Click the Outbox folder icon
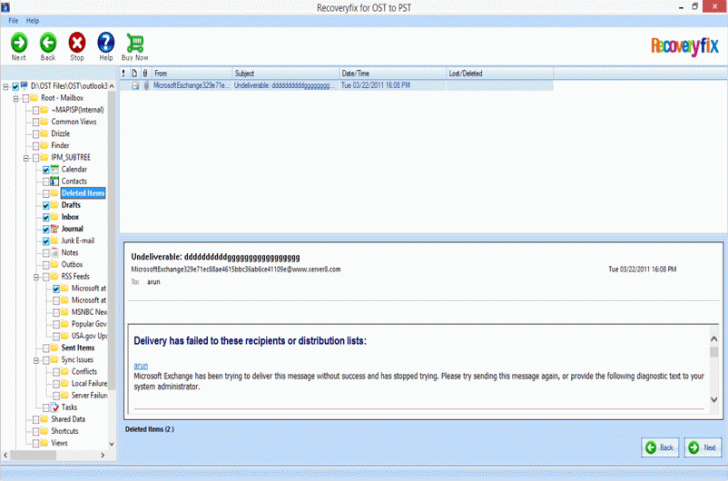Viewport: 728px width, 481px height. 55,264
